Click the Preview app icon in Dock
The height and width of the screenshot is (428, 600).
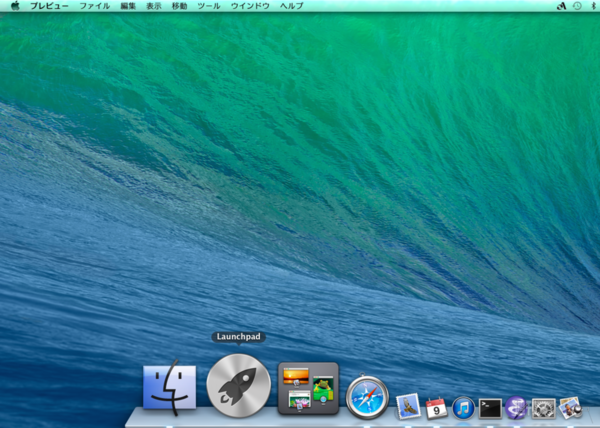571,408
